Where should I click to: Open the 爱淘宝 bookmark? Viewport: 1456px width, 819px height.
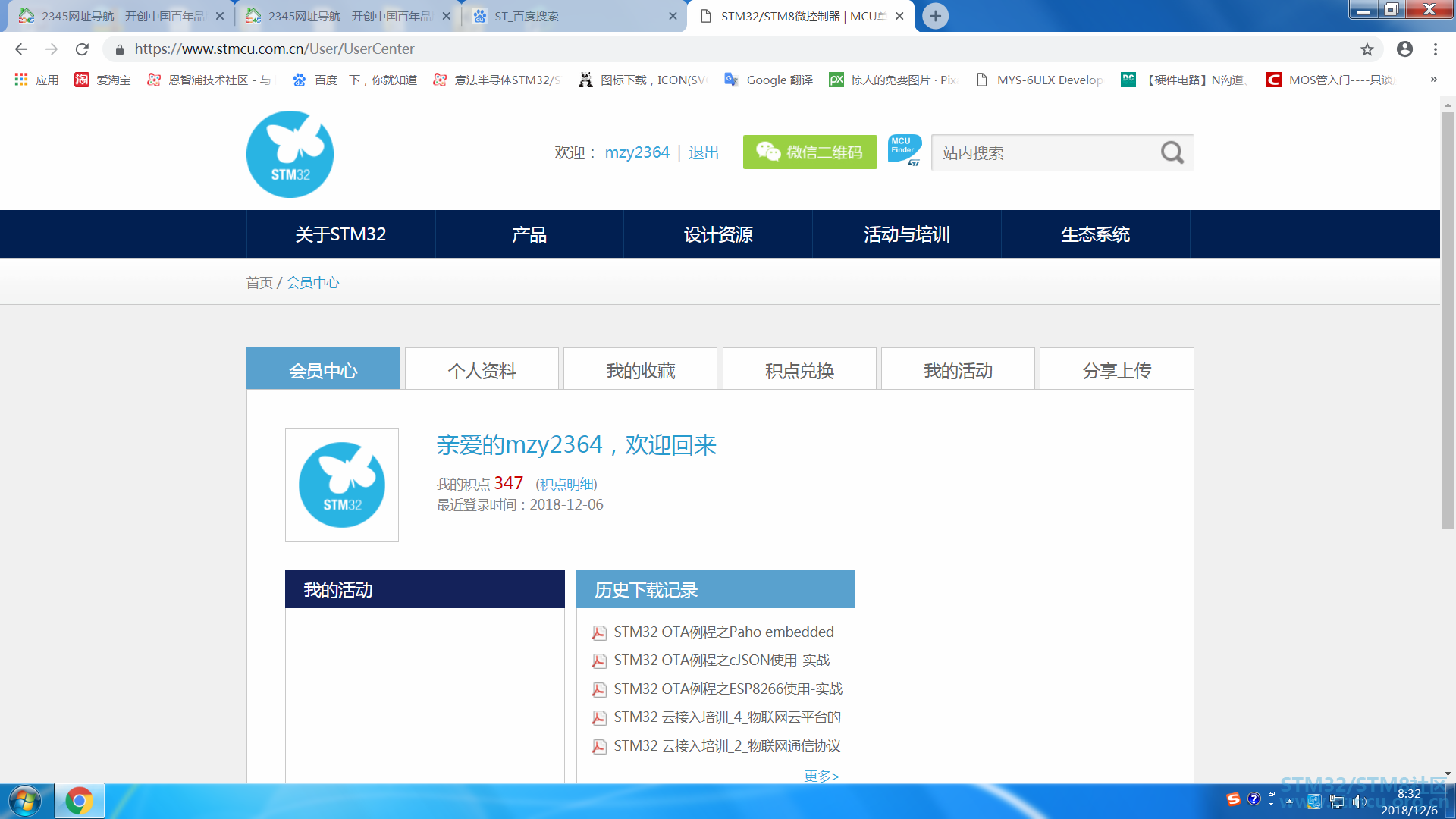click(x=102, y=80)
